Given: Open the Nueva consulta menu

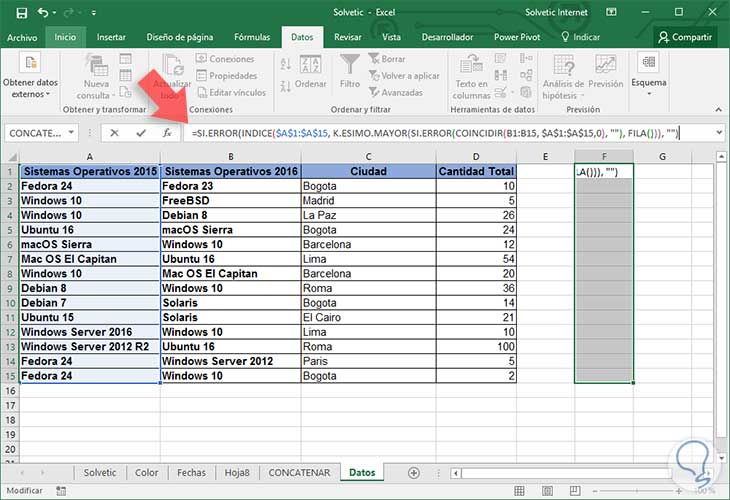Looking at the screenshot, I should coord(96,77).
